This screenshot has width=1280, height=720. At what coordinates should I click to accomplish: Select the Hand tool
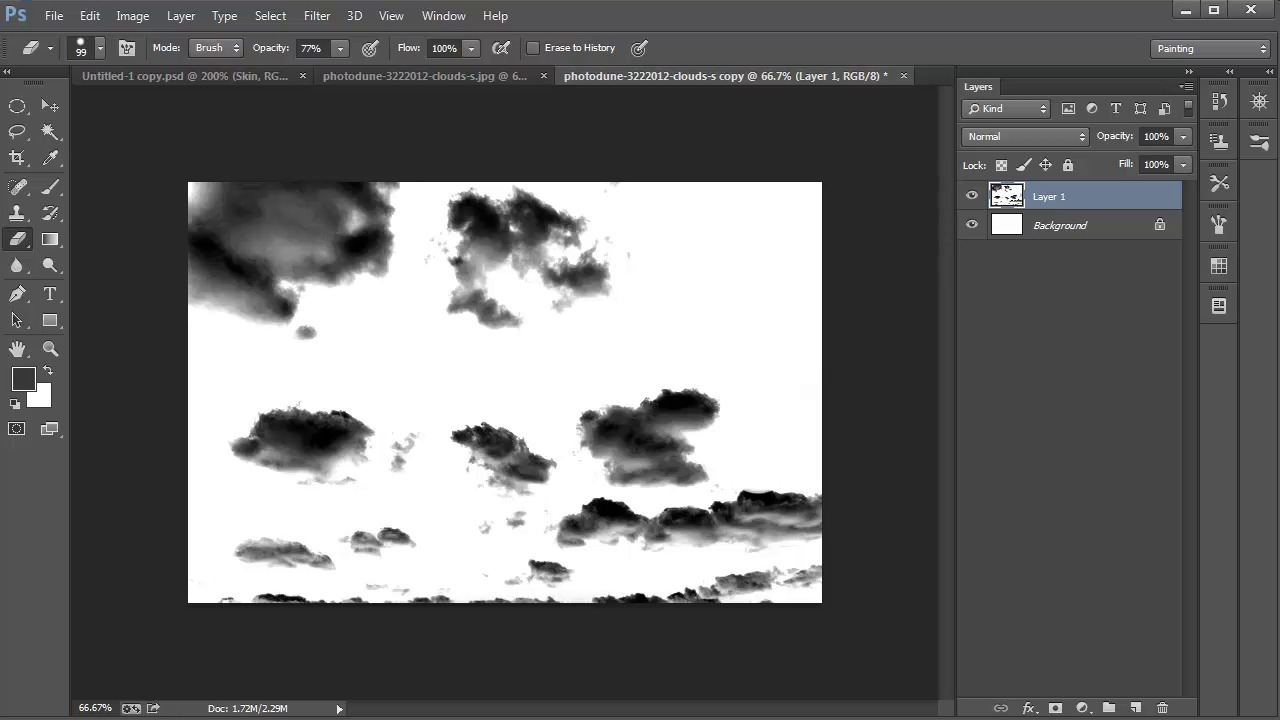[x=17, y=349]
